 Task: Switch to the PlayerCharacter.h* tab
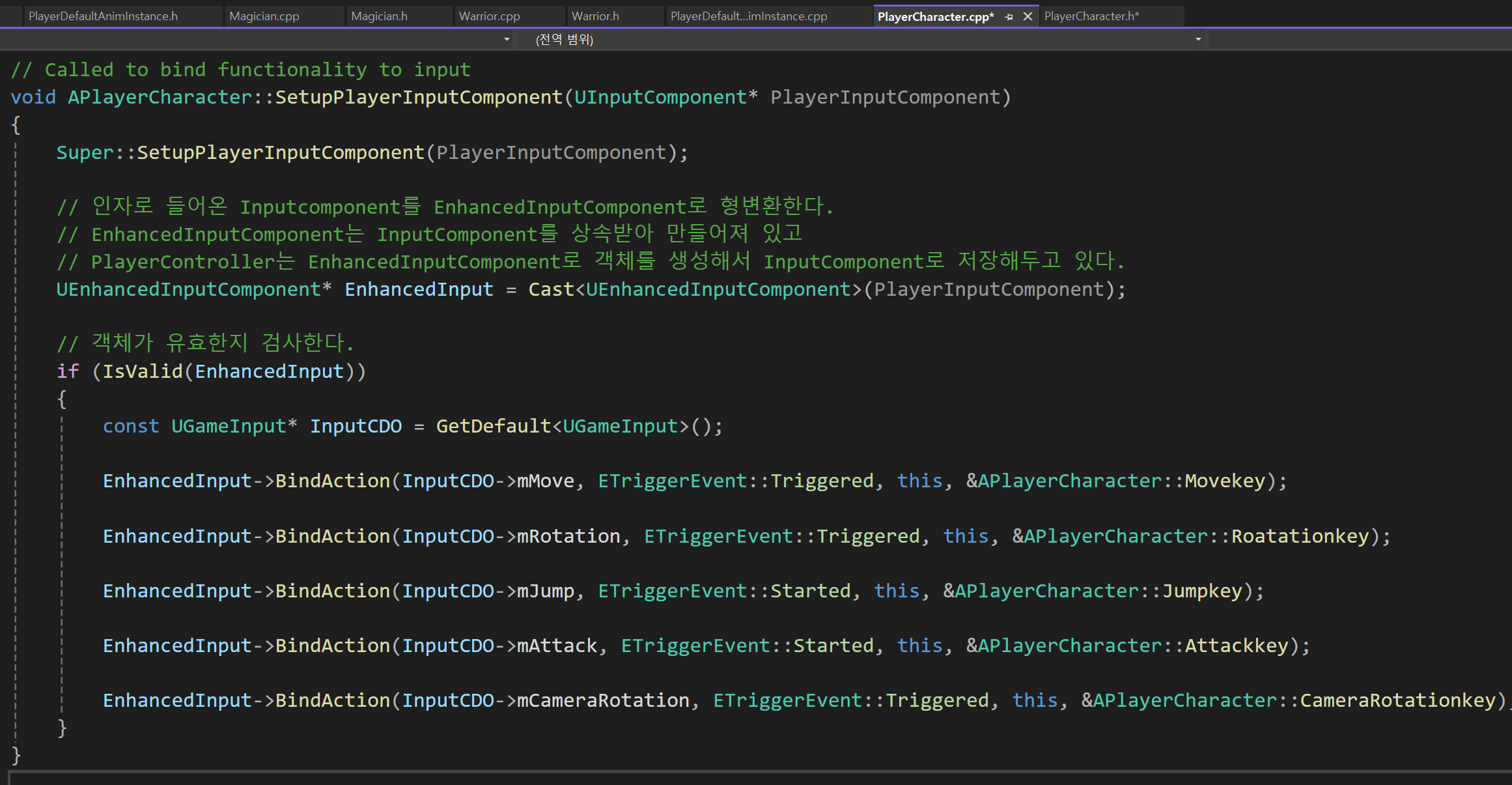(x=1091, y=16)
